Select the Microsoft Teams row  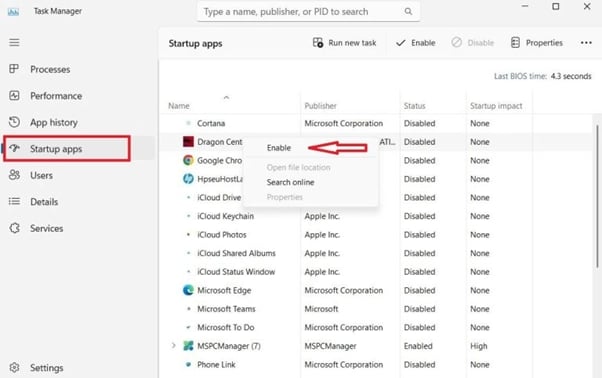376,309
